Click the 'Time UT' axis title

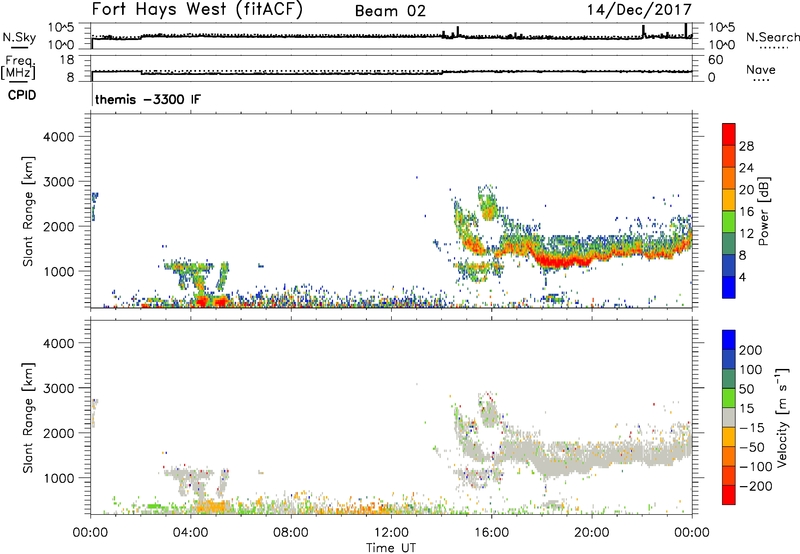391,548
